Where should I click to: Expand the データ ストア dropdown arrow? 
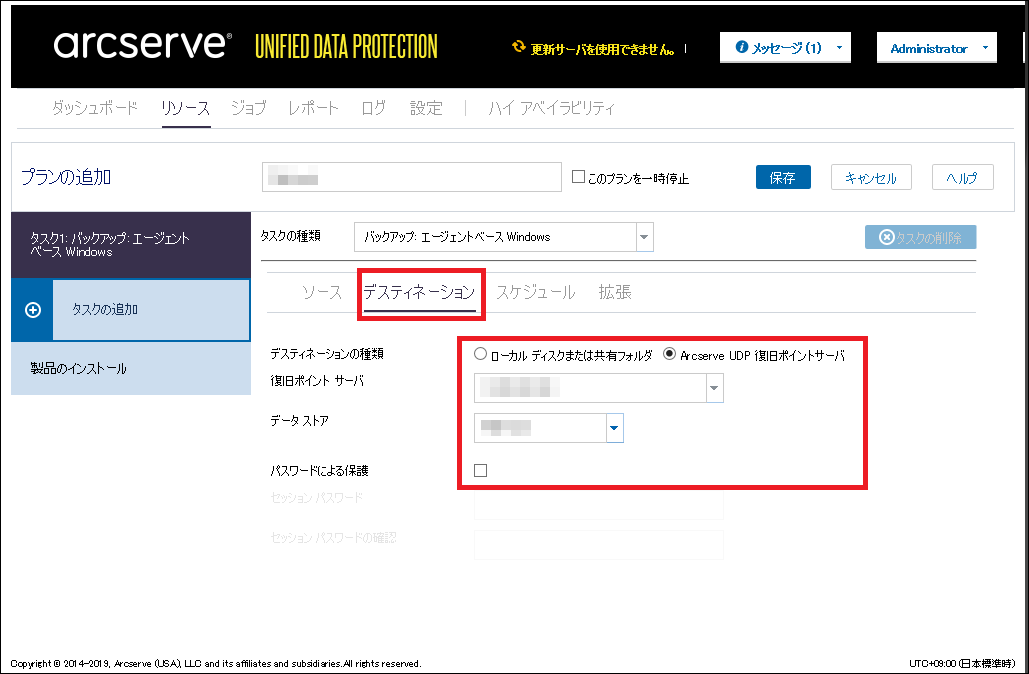click(614, 428)
